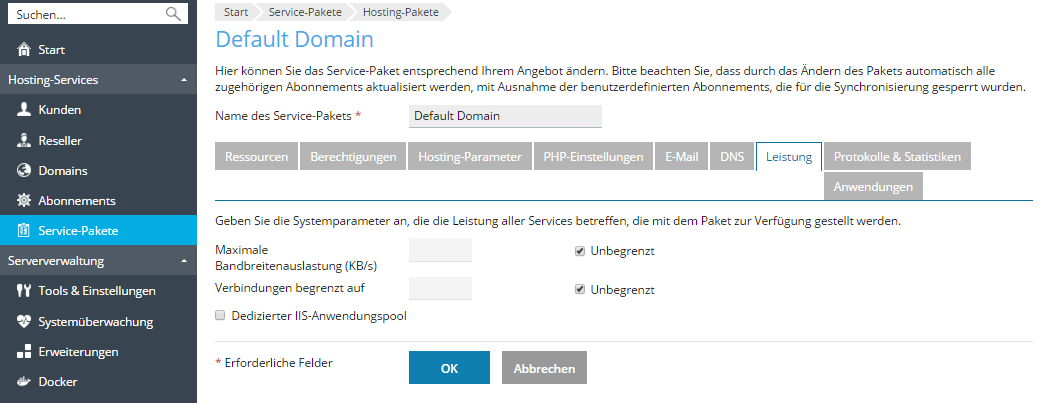Open Kunden in the sidebar

[99, 110]
